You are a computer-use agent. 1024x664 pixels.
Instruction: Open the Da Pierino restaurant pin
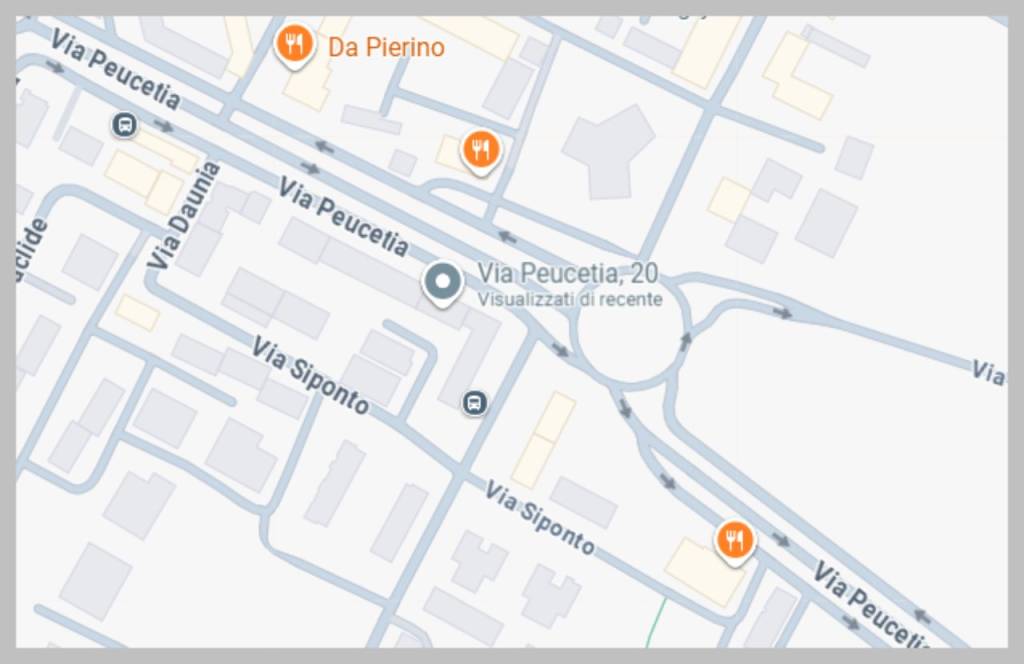coord(295,45)
